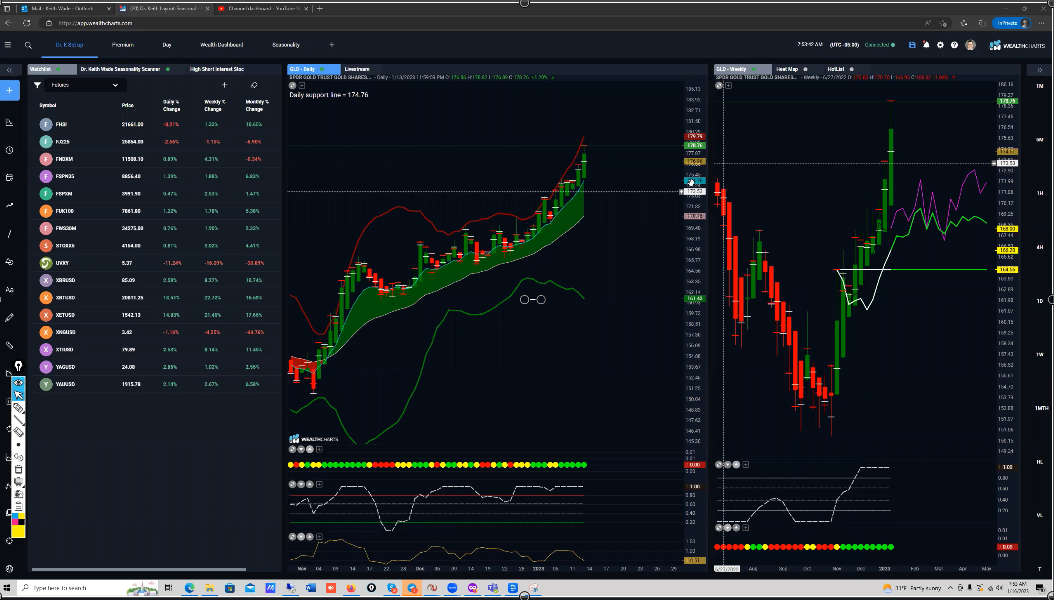Toggle green link dot on GLD - Daily tab
Screen dimensions: 1054x600
click(321, 69)
